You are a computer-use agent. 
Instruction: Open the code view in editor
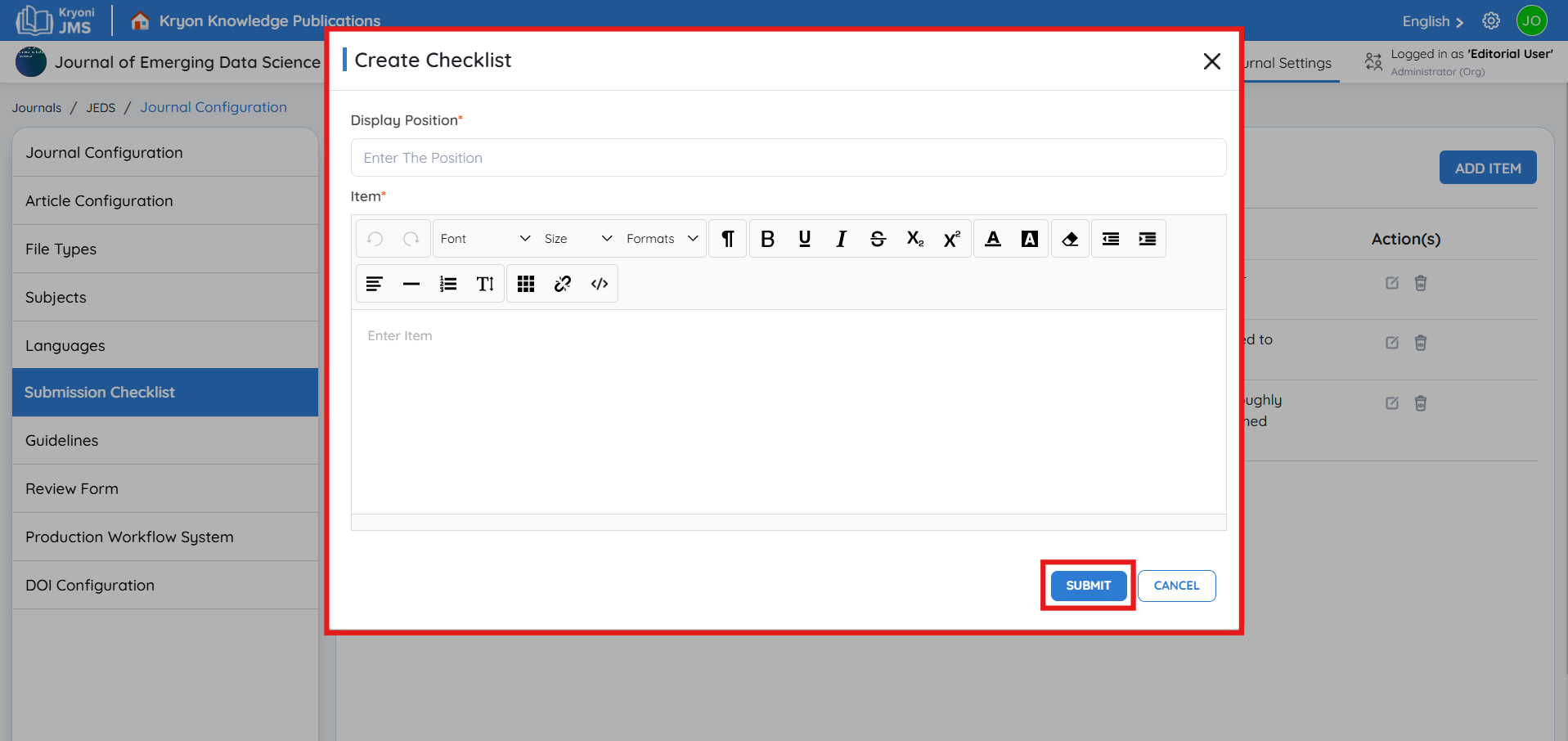coord(600,284)
